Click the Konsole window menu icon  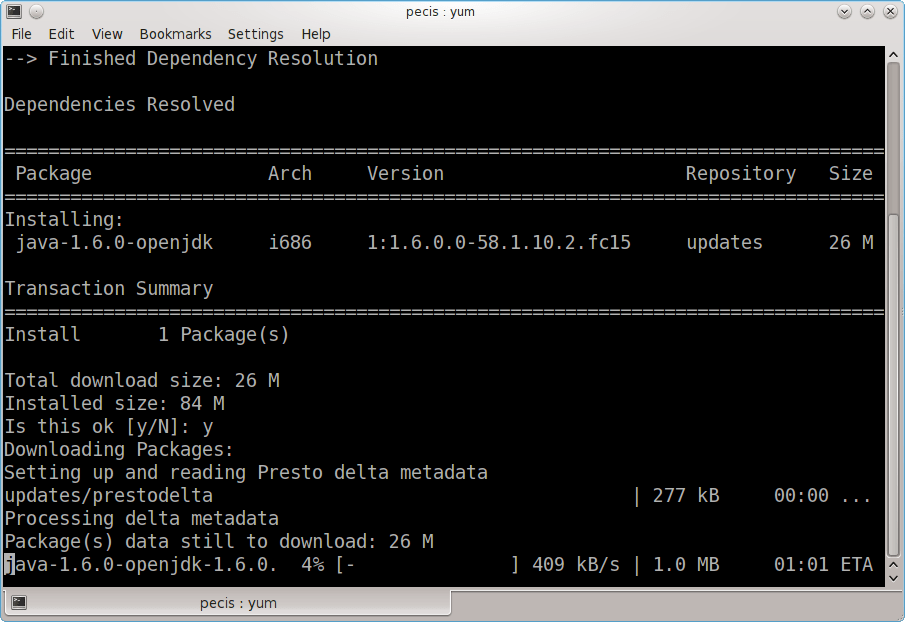(14, 11)
